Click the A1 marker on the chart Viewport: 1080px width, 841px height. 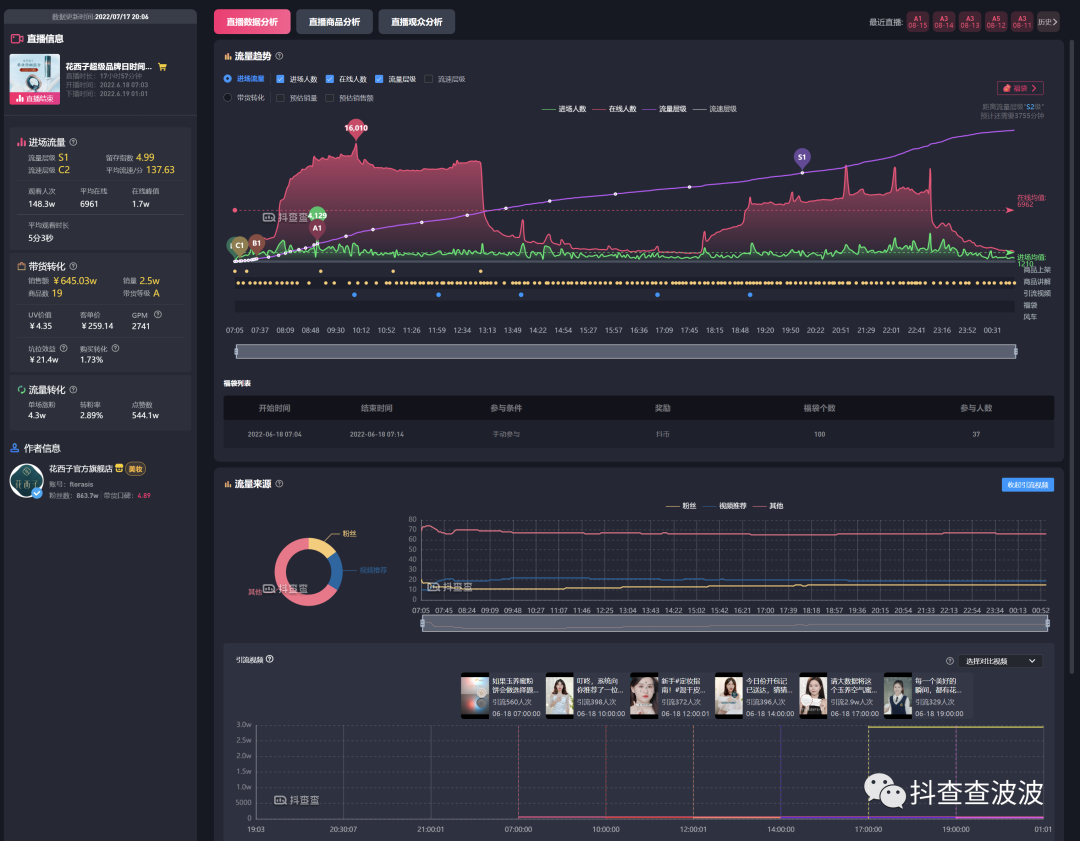coord(317,229)
